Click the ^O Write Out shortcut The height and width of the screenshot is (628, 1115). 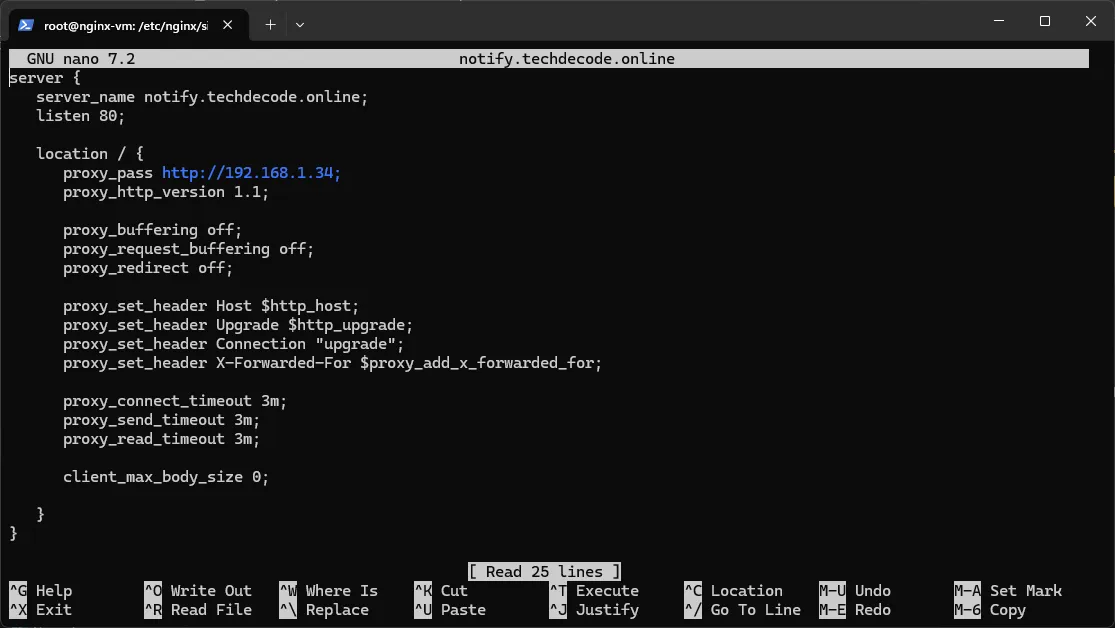pyautogui.click(x=198, y=591)
